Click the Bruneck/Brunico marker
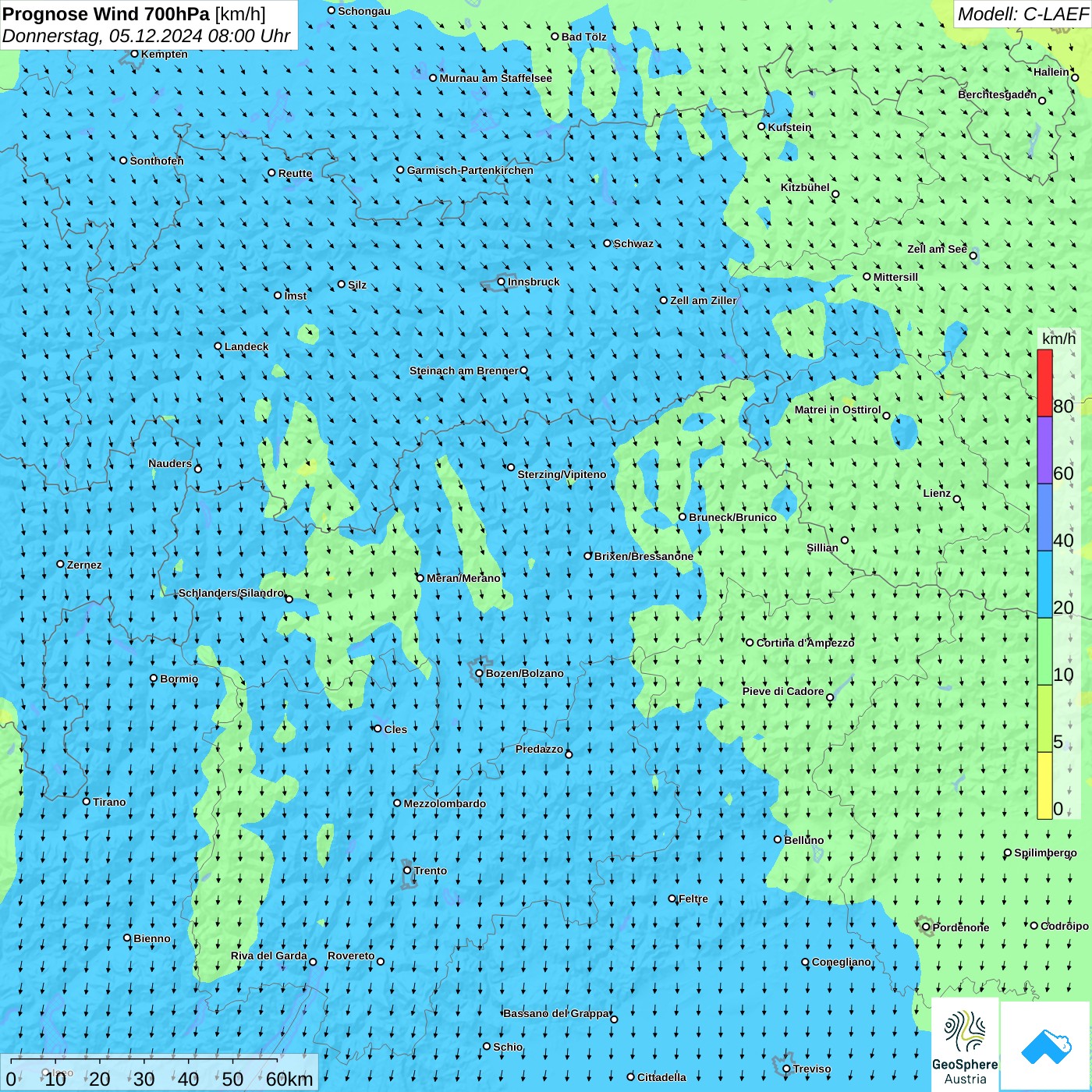Viewport: 1092px width, 1092px height. point(682,516)
